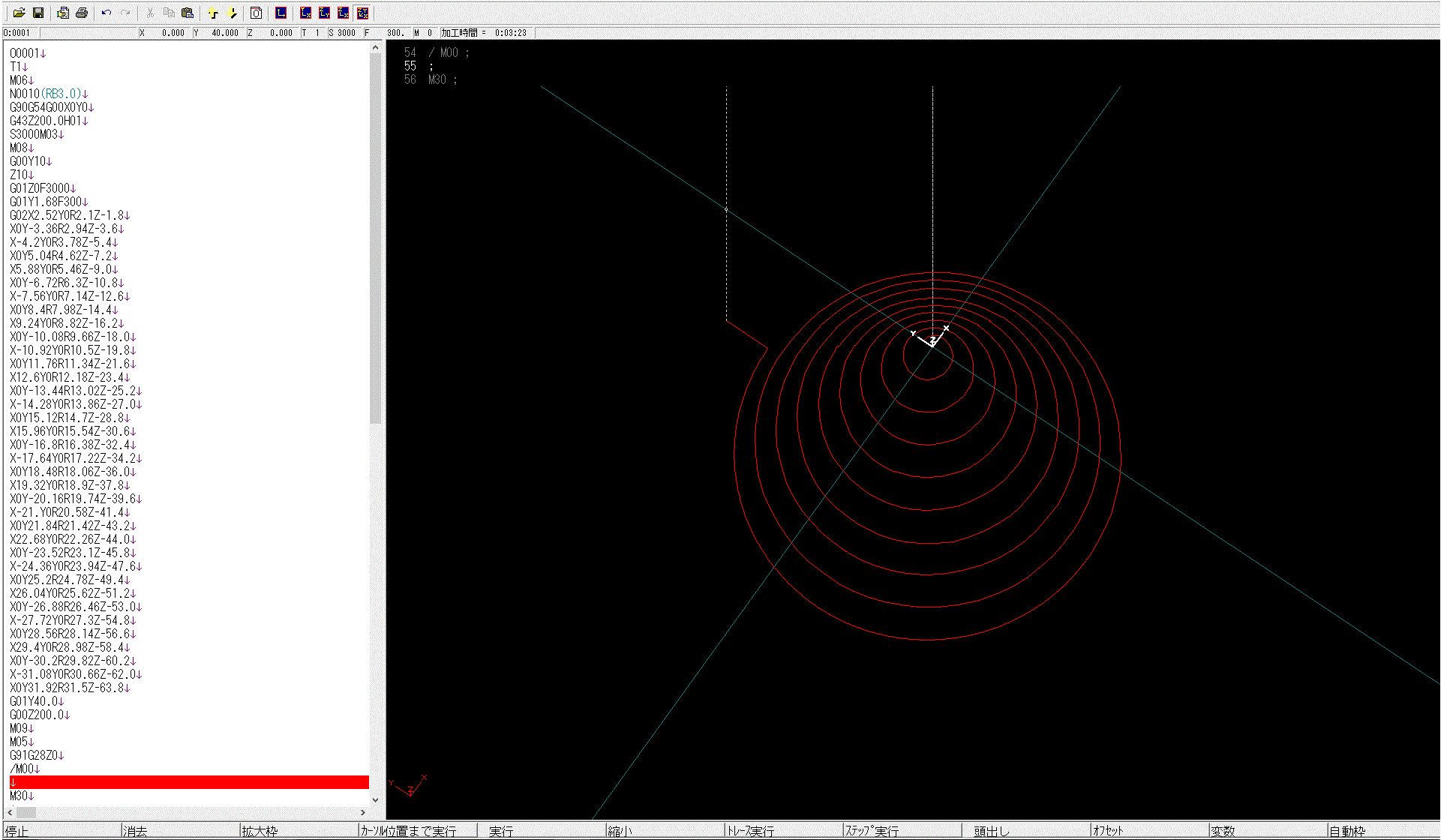Print the program with the printer icon
Viewport: 1441px width, 840px height.
tap(82, 13)
